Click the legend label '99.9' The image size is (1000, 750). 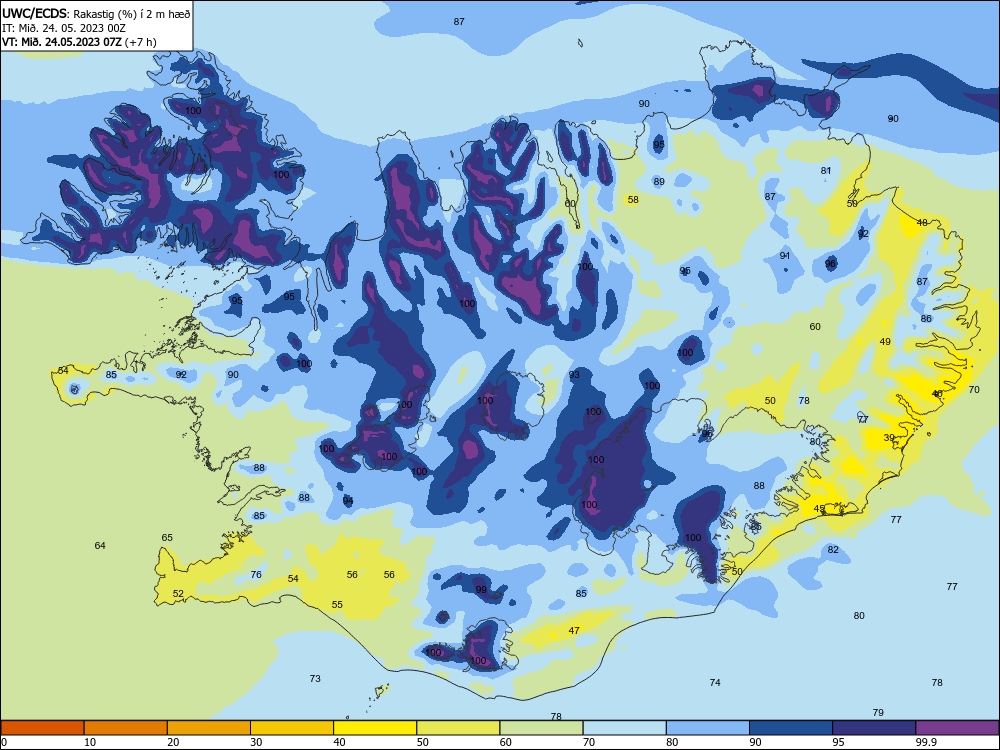[x=925, y=742]
